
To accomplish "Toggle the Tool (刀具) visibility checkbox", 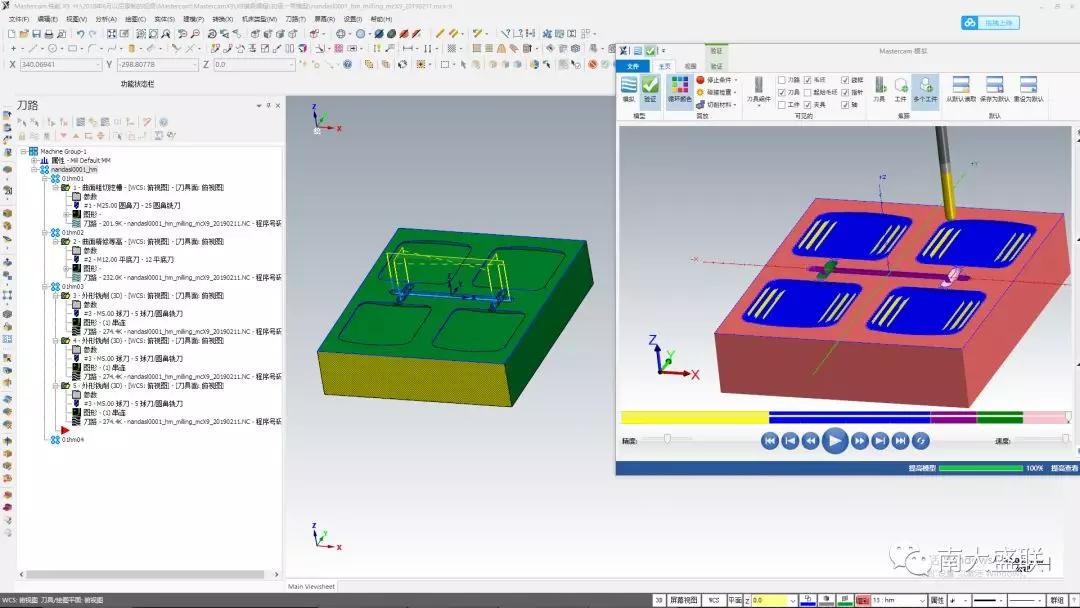I will point(782,92).
